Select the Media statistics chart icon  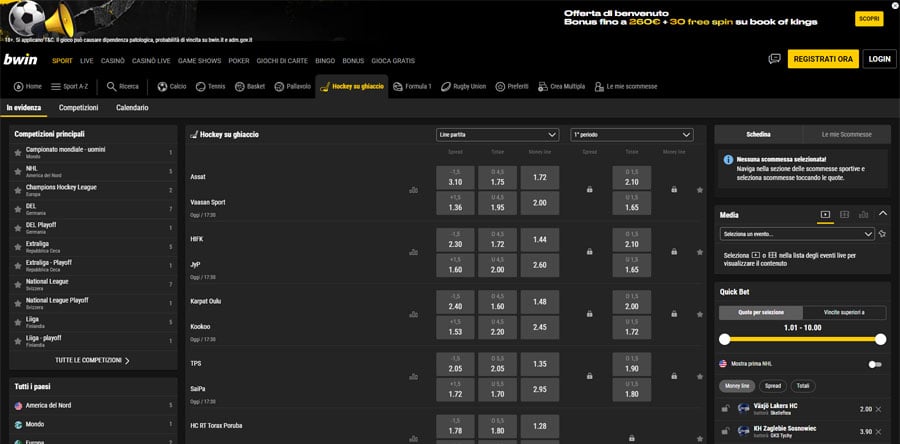pyautogui.click(x=864, y=215)
